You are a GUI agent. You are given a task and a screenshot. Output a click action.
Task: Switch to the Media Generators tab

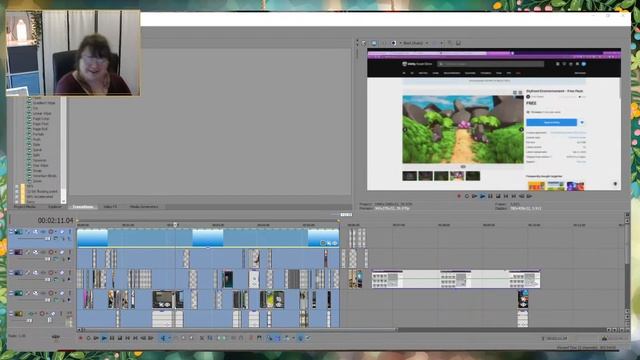(144, 207)
